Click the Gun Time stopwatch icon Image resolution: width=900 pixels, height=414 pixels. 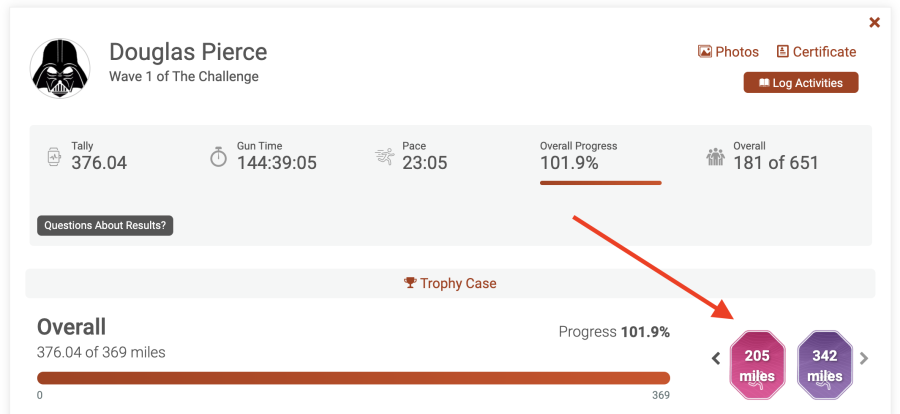pyautogui.click(x=218, y=157)
